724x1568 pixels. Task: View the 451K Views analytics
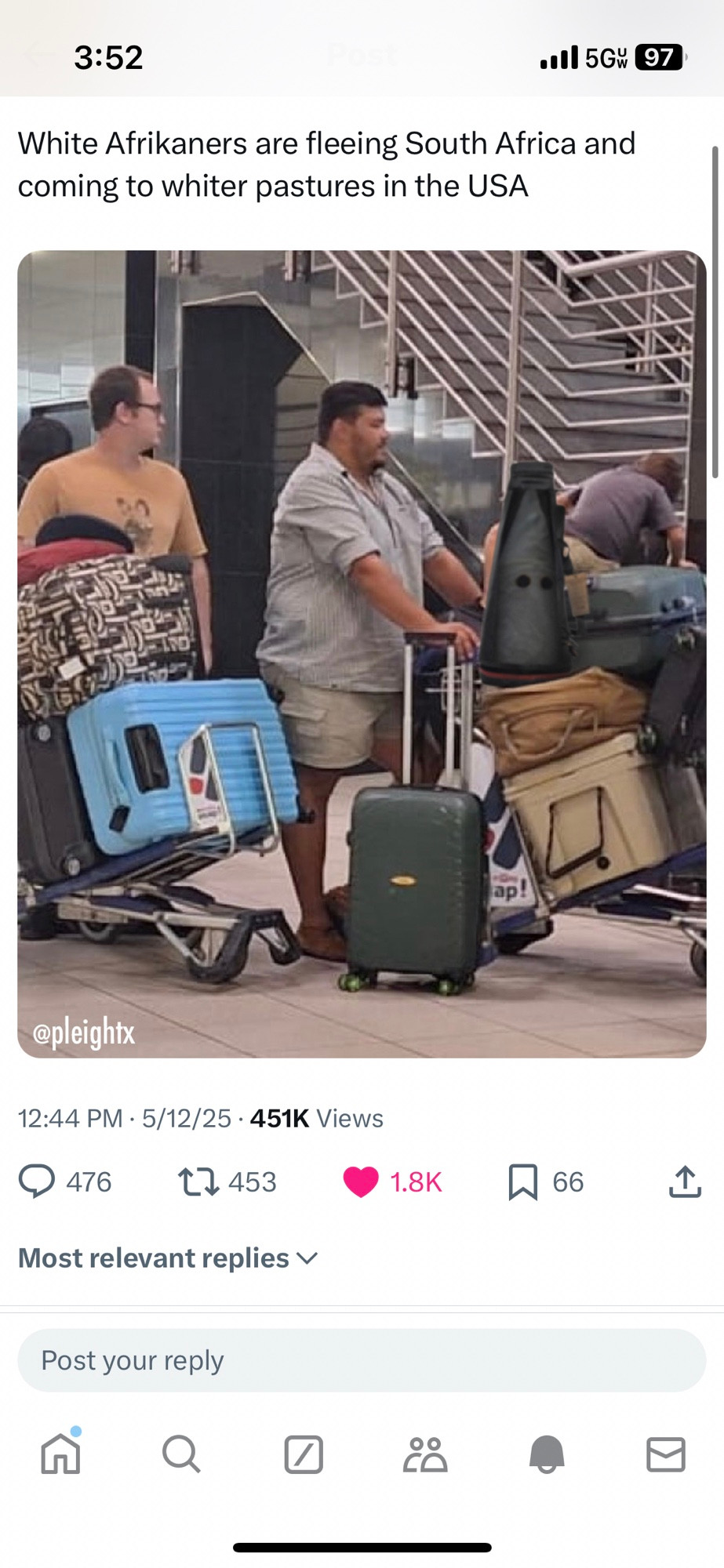pos(317,1118)
